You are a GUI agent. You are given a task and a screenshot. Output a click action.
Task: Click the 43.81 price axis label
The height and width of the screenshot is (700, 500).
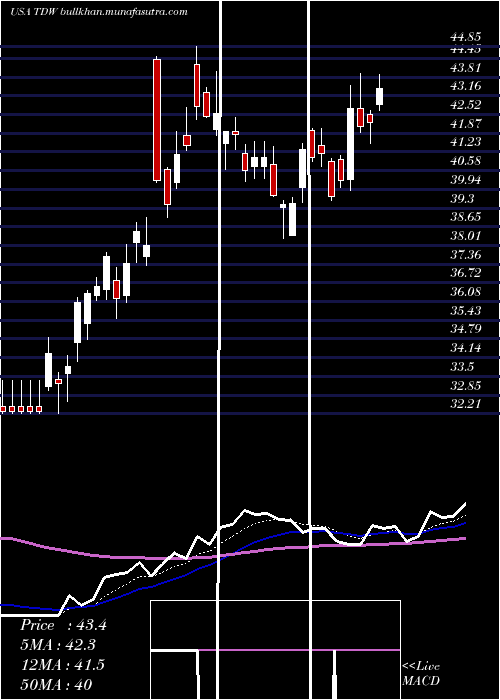pos(466,68)
